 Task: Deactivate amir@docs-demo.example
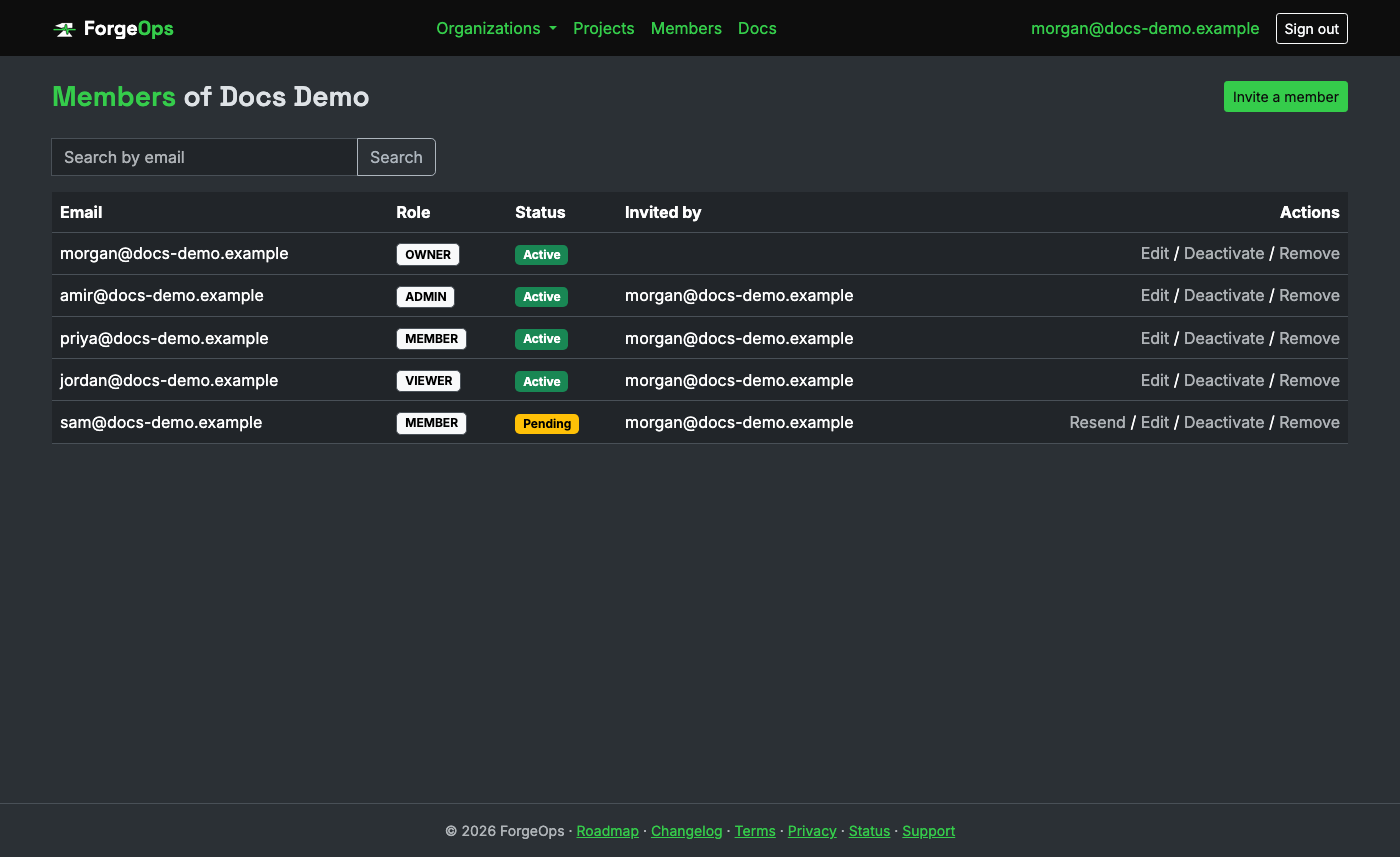point(1224,296)
